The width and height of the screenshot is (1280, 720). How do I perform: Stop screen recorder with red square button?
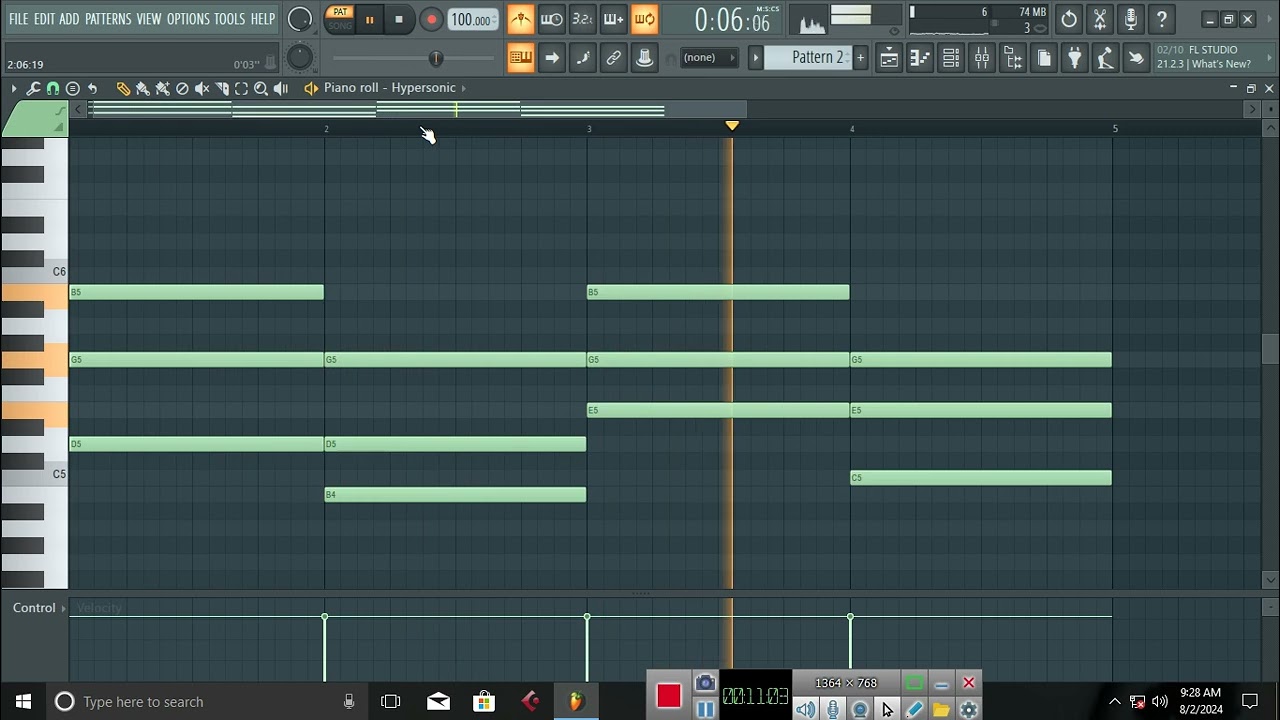tap(669, 696)
